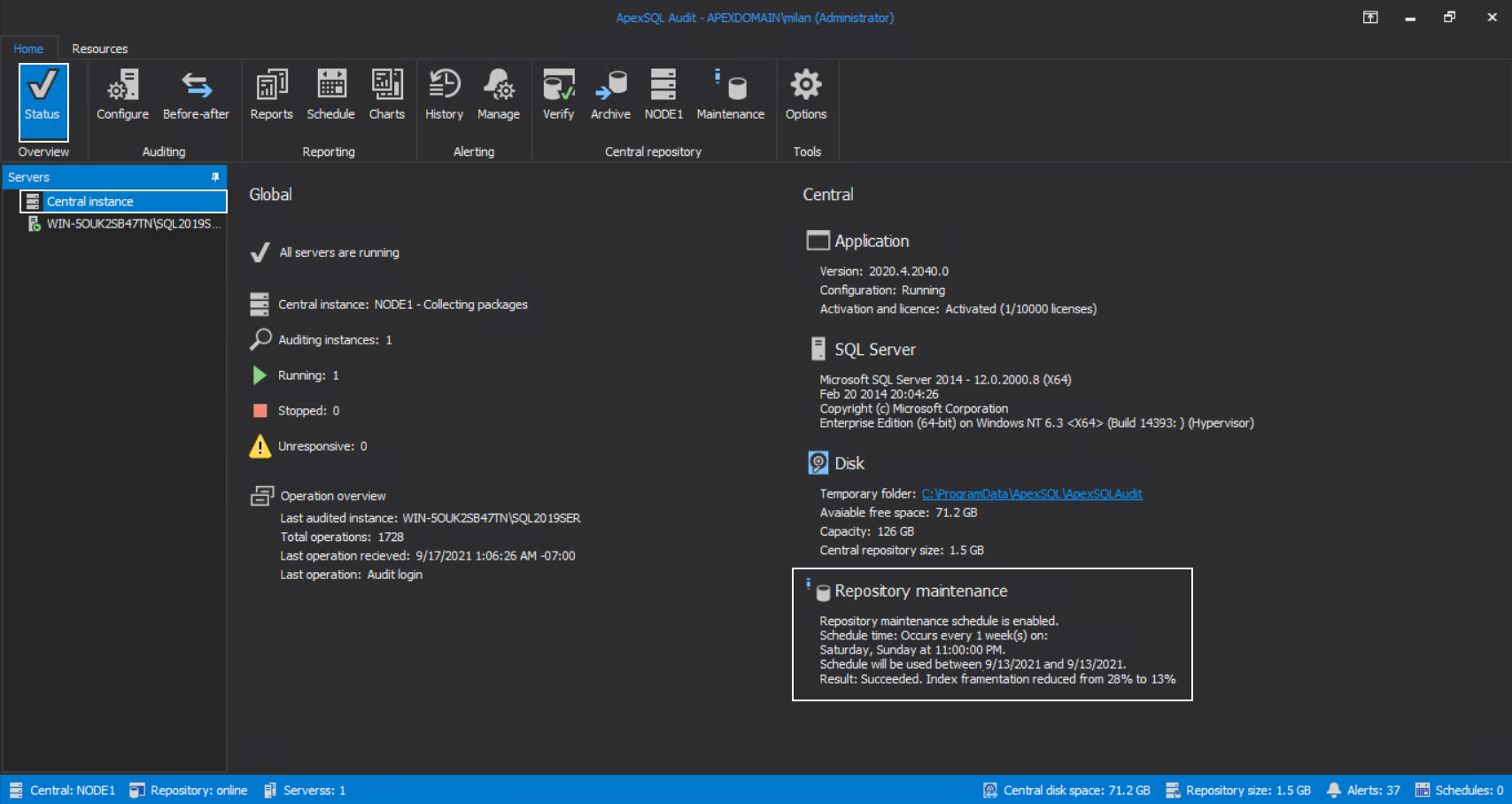This screenshot has height=804, width=1512.
Task: Open the alert History icon
Action: 444,95
